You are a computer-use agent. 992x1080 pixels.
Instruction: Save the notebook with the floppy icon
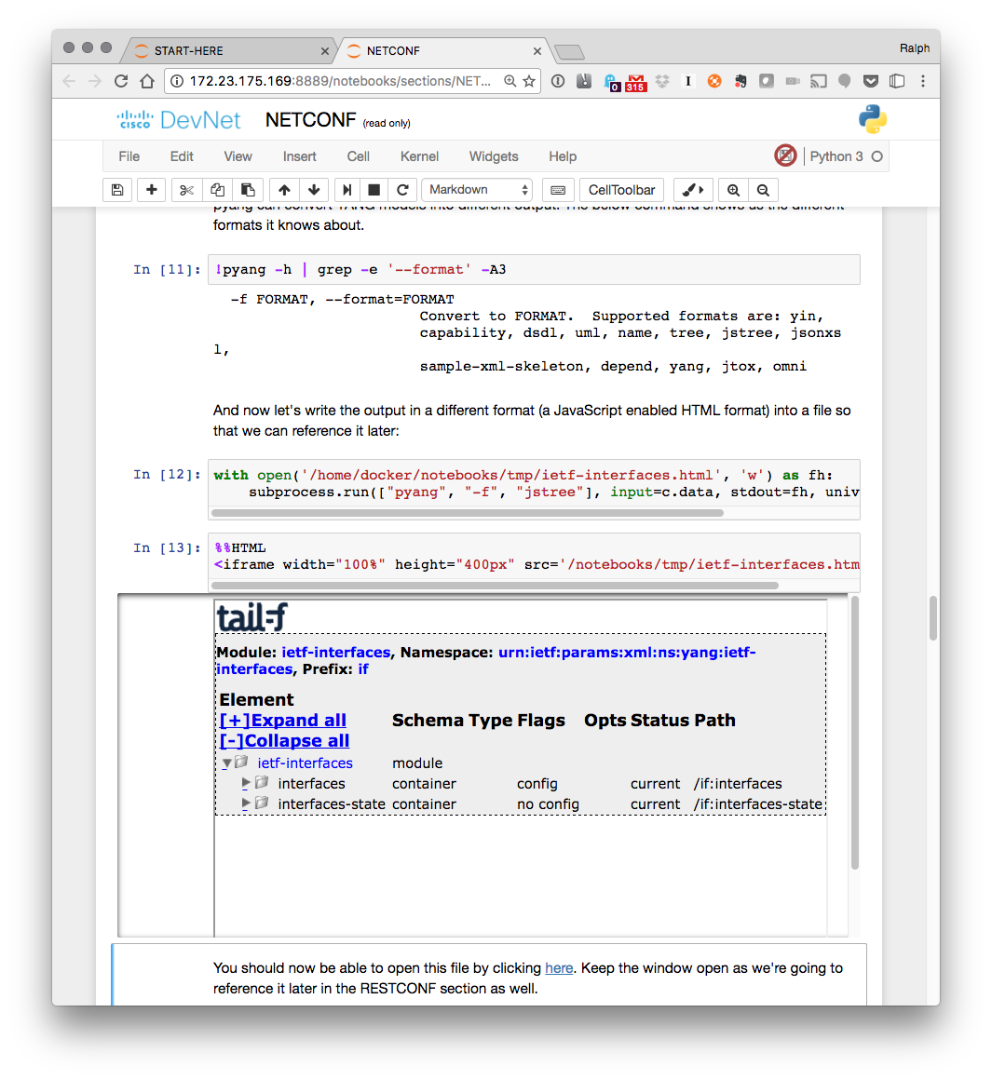(117, 190)
